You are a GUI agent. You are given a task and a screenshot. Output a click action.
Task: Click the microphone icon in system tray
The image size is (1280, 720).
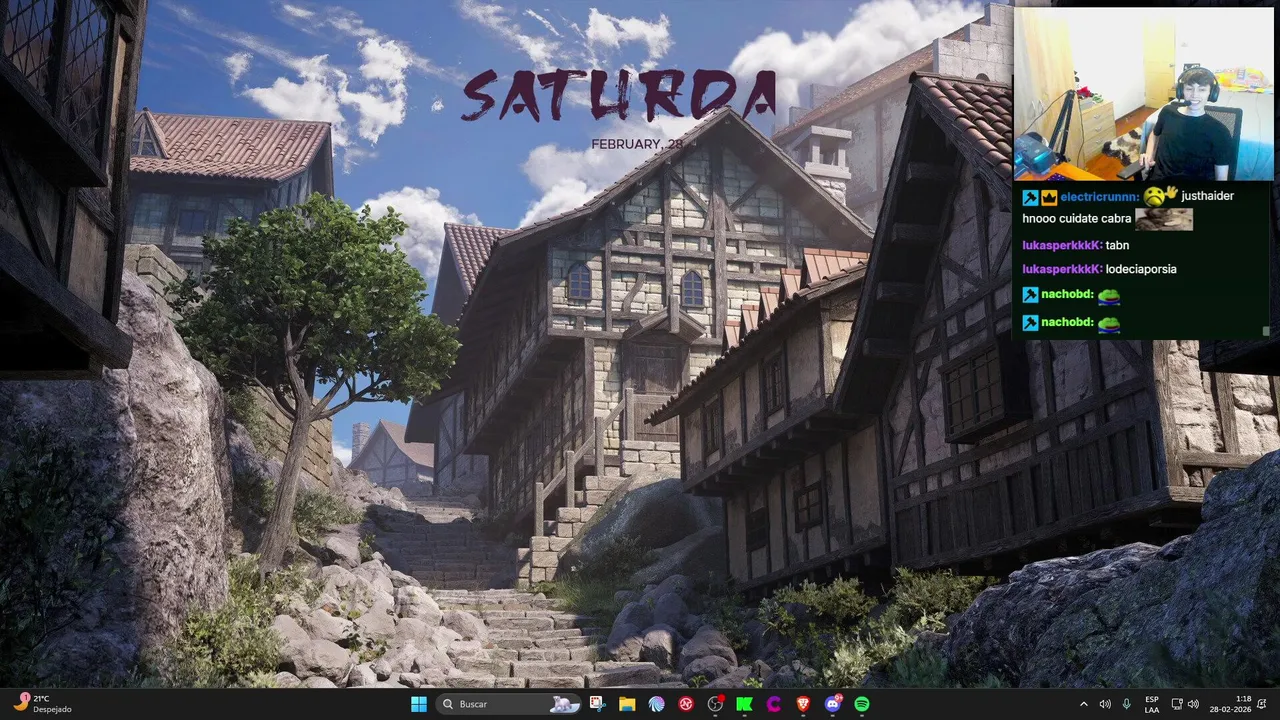tap(1127, 704)
